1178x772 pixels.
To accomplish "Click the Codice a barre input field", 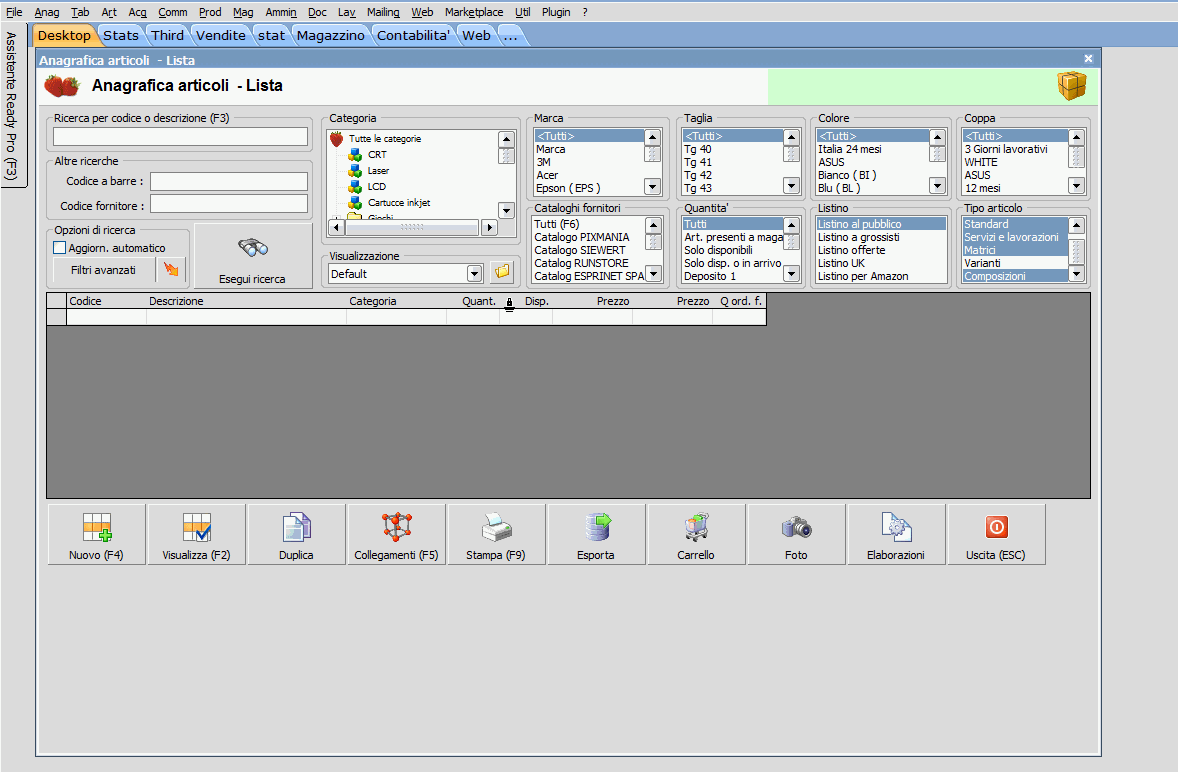I will (229, 181).
